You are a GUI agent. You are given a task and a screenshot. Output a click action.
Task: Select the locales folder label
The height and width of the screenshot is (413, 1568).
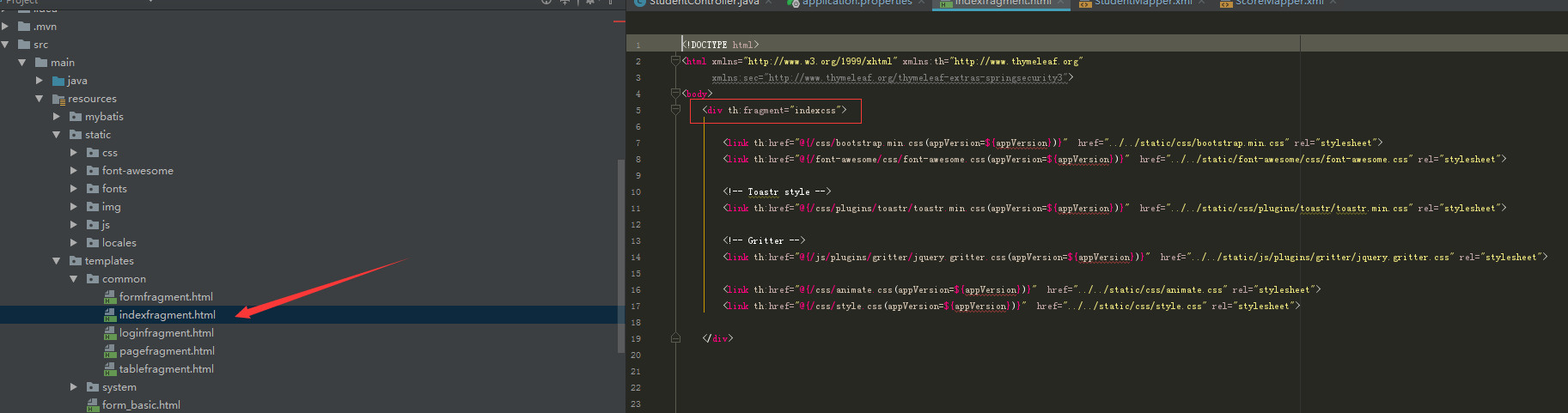(119, 243)
